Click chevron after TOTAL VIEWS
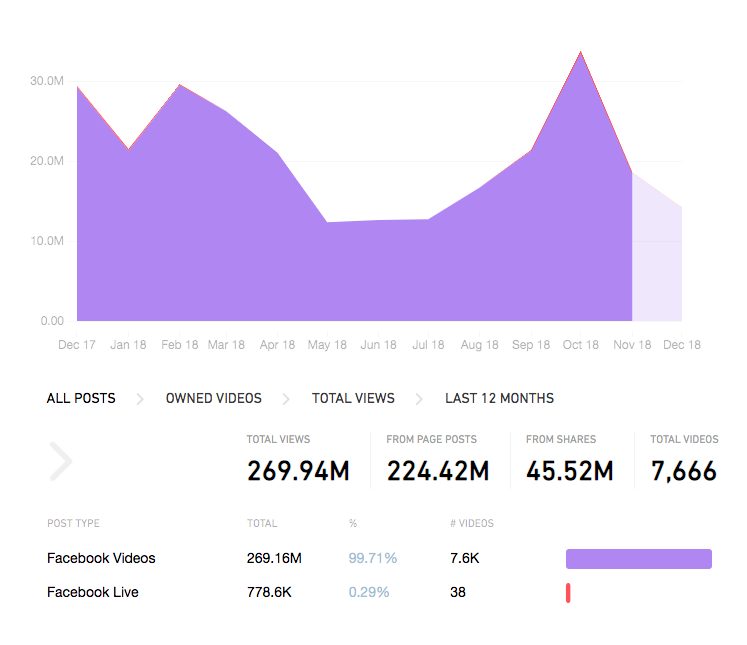Image resolution: width=747 pixels, height=645 pixels. [x=419, y=399]
